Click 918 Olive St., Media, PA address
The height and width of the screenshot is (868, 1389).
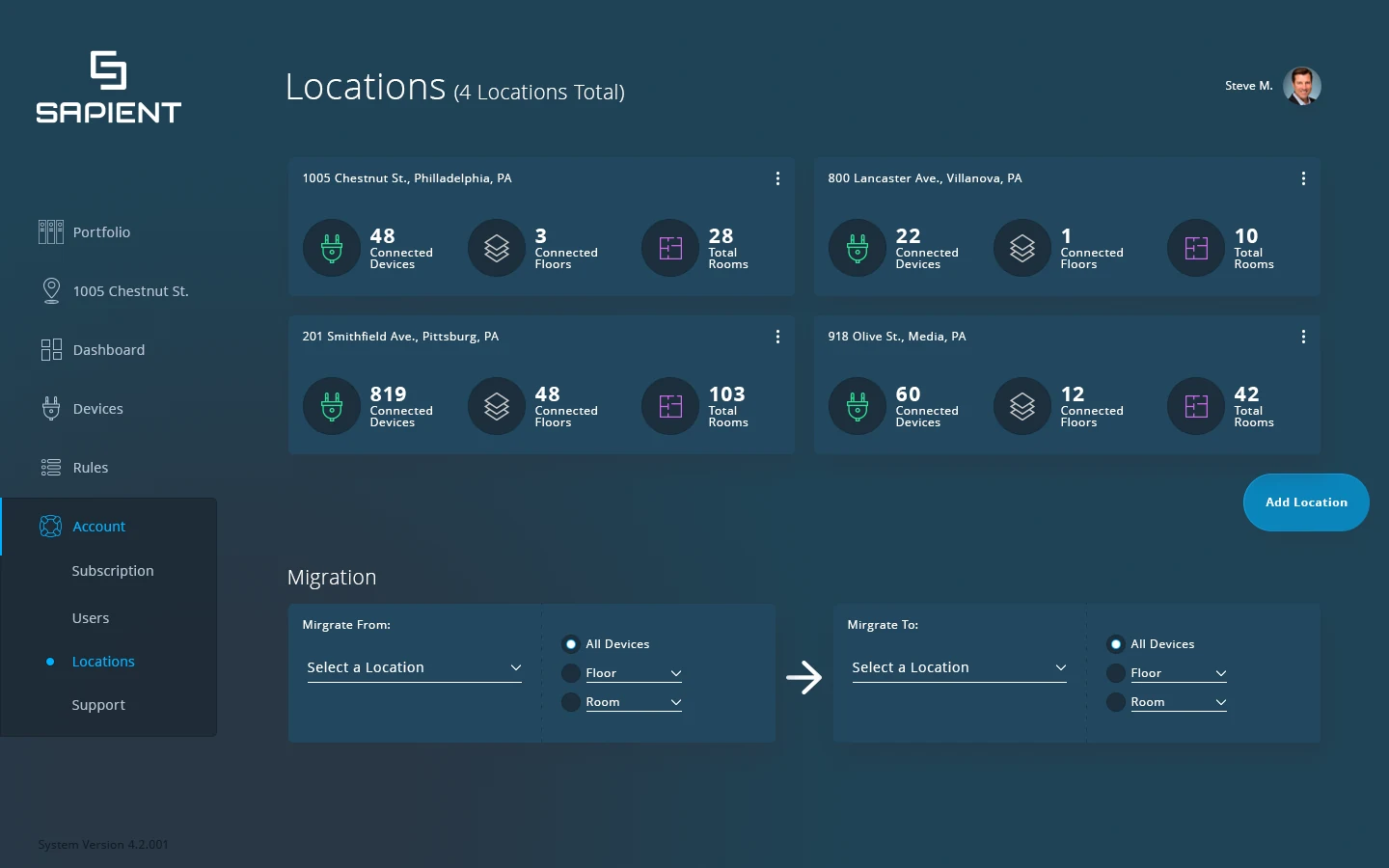(x=897, y=337)
